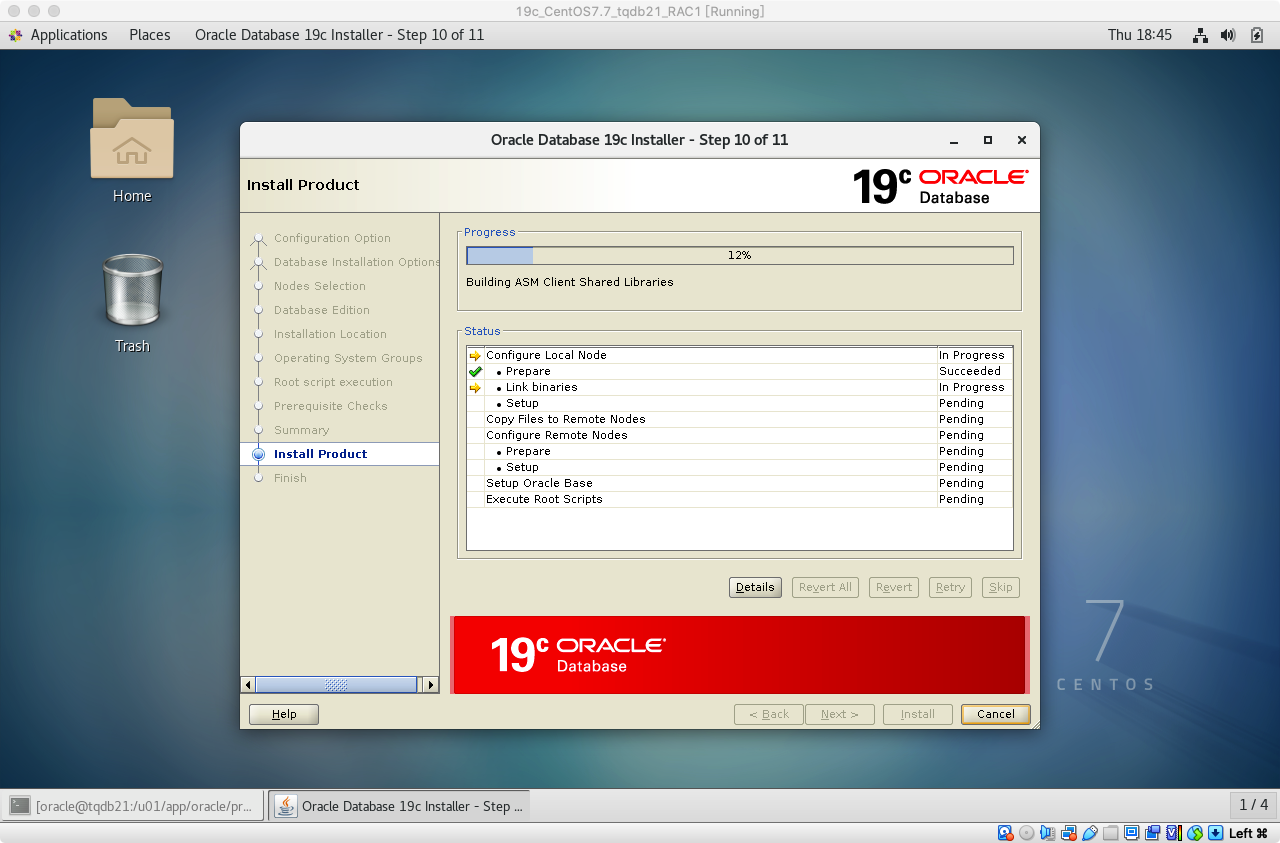
Task: Click the Copy Files to Remote Nodes row
Action: point(740,419)
